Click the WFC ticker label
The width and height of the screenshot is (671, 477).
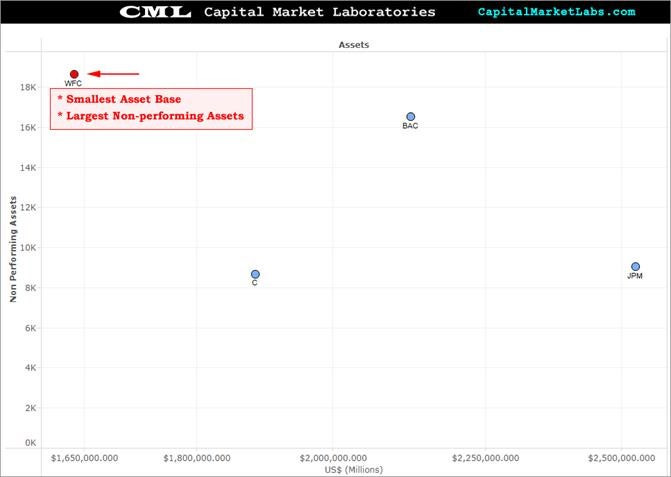(73, 83)
